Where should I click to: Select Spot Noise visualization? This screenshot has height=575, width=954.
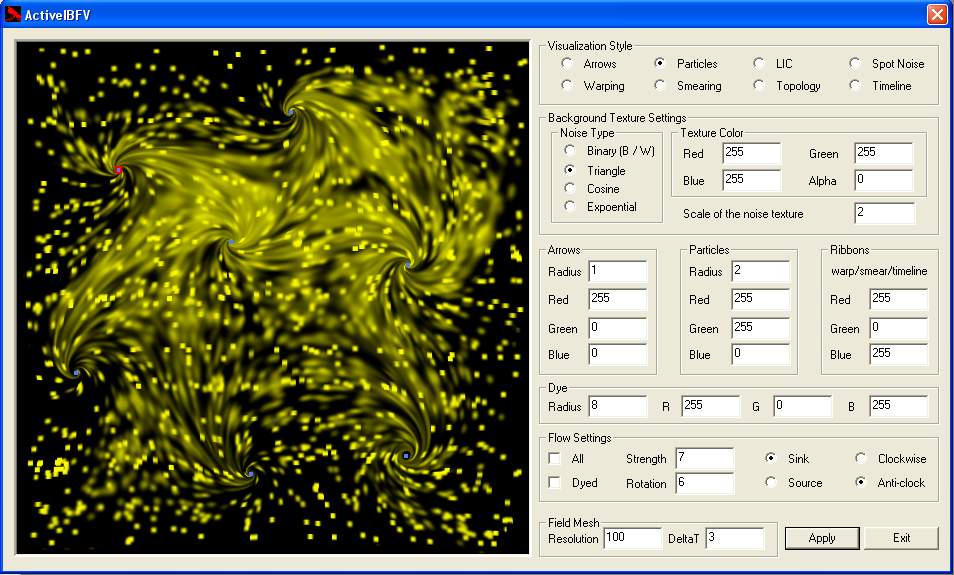click(855, 64)
